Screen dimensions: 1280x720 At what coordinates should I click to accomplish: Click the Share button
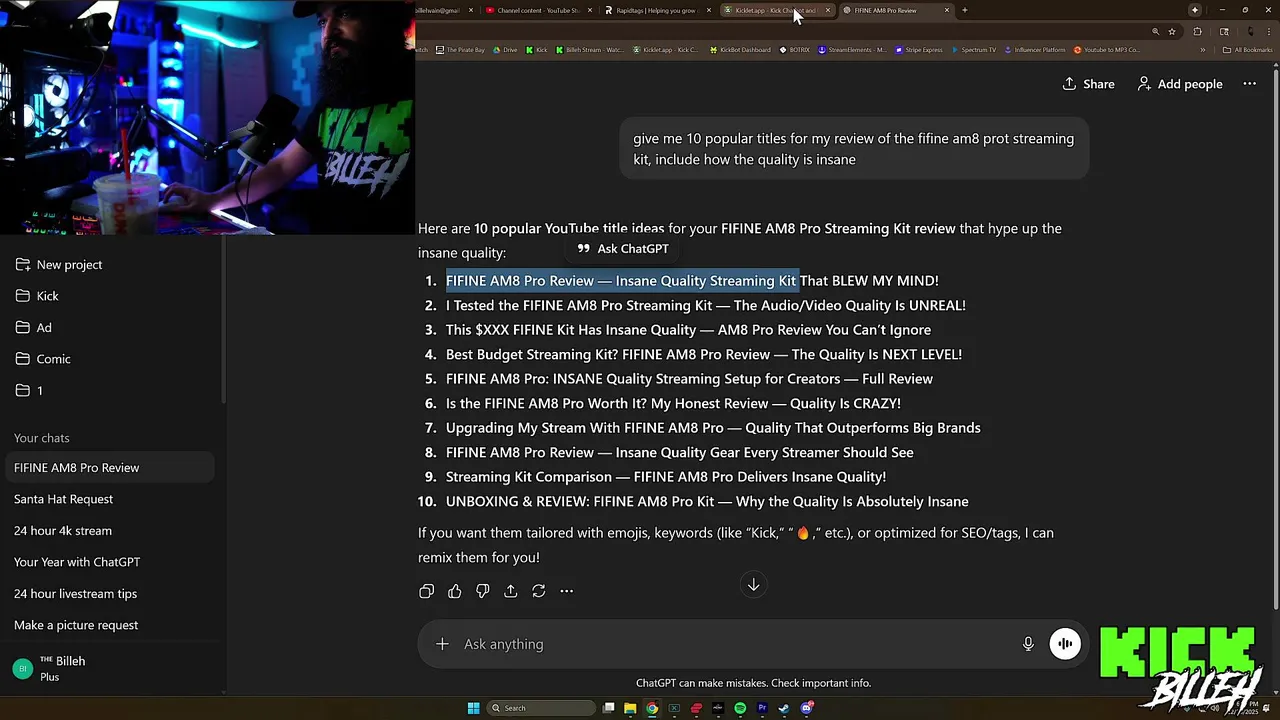coord(1088,84)
